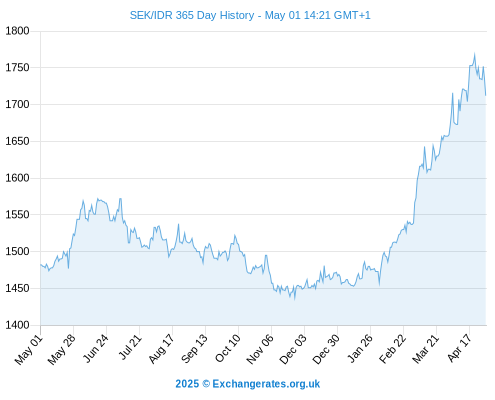The width and height of the screenshot is (495, 400).
Task: Click the 1600 y-axis value label
Action: pos(17,178)
